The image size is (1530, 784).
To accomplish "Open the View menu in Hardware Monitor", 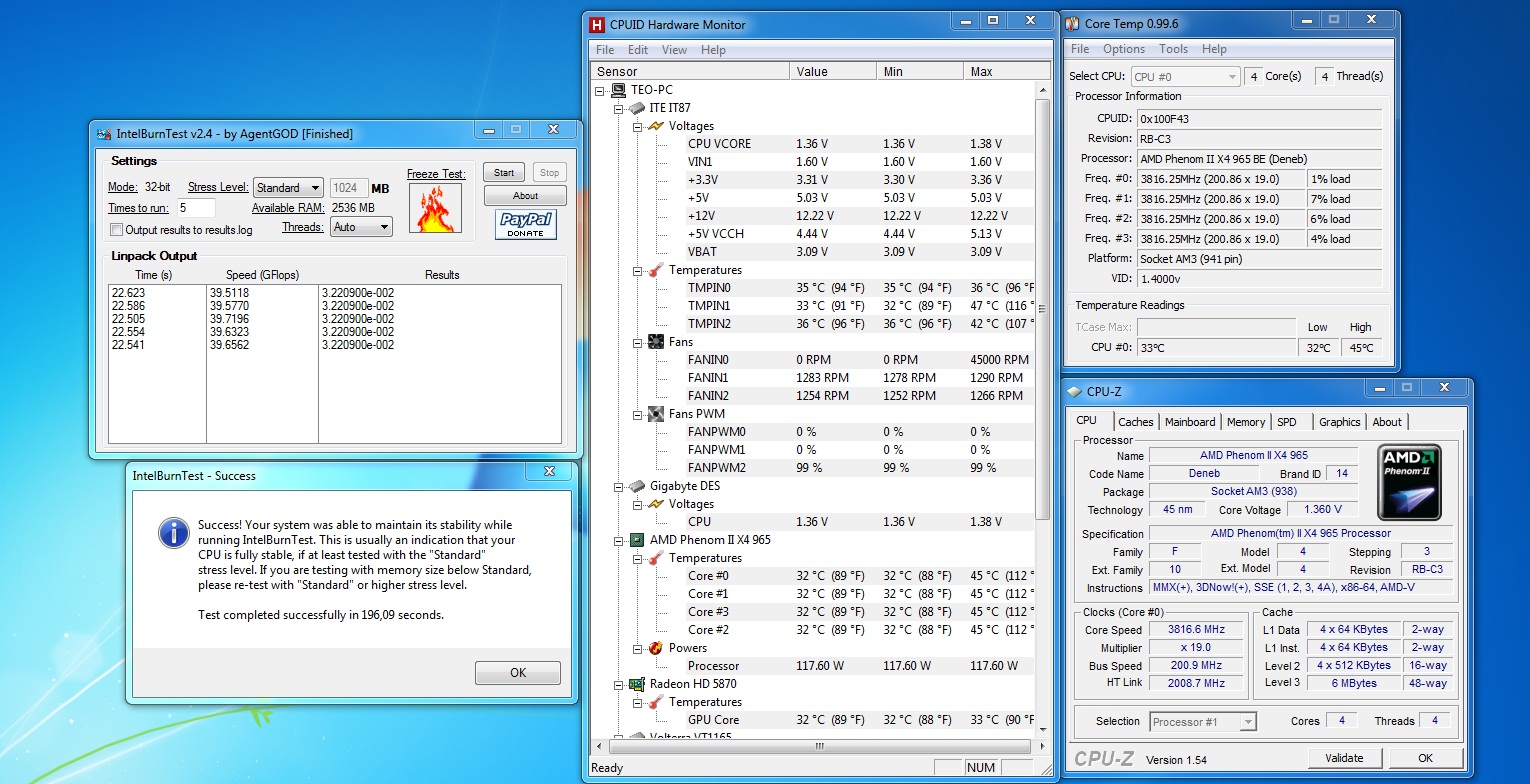I will [x=674, y=50].
